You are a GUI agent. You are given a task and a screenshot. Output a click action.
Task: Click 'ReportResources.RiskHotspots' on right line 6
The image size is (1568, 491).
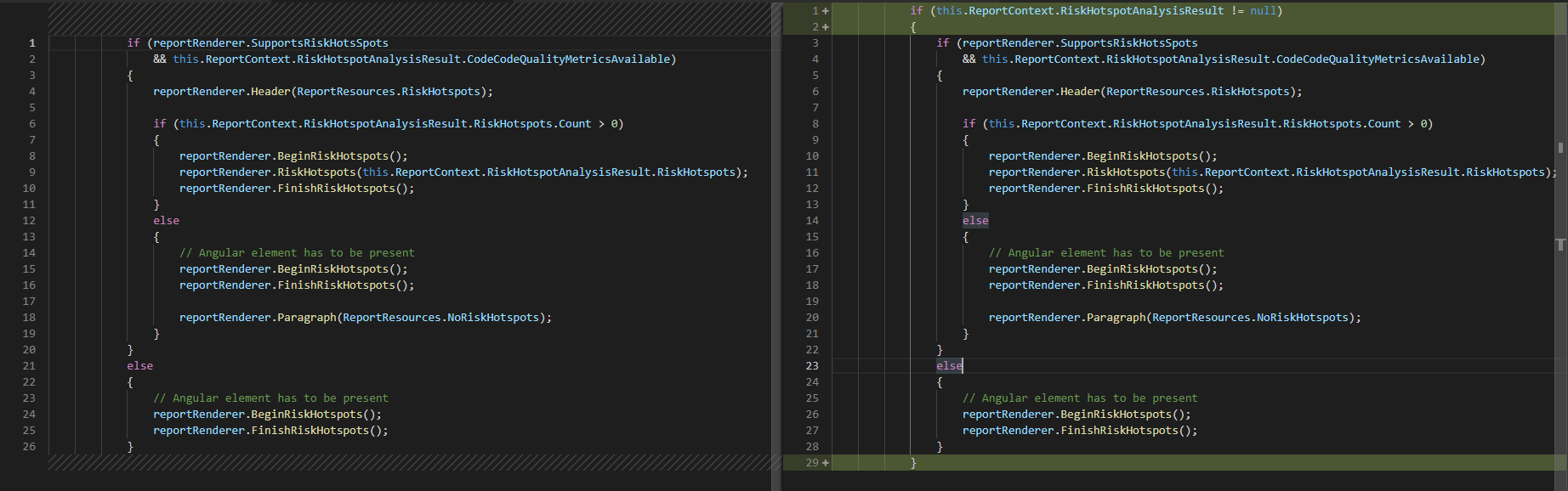[1198, 92]
